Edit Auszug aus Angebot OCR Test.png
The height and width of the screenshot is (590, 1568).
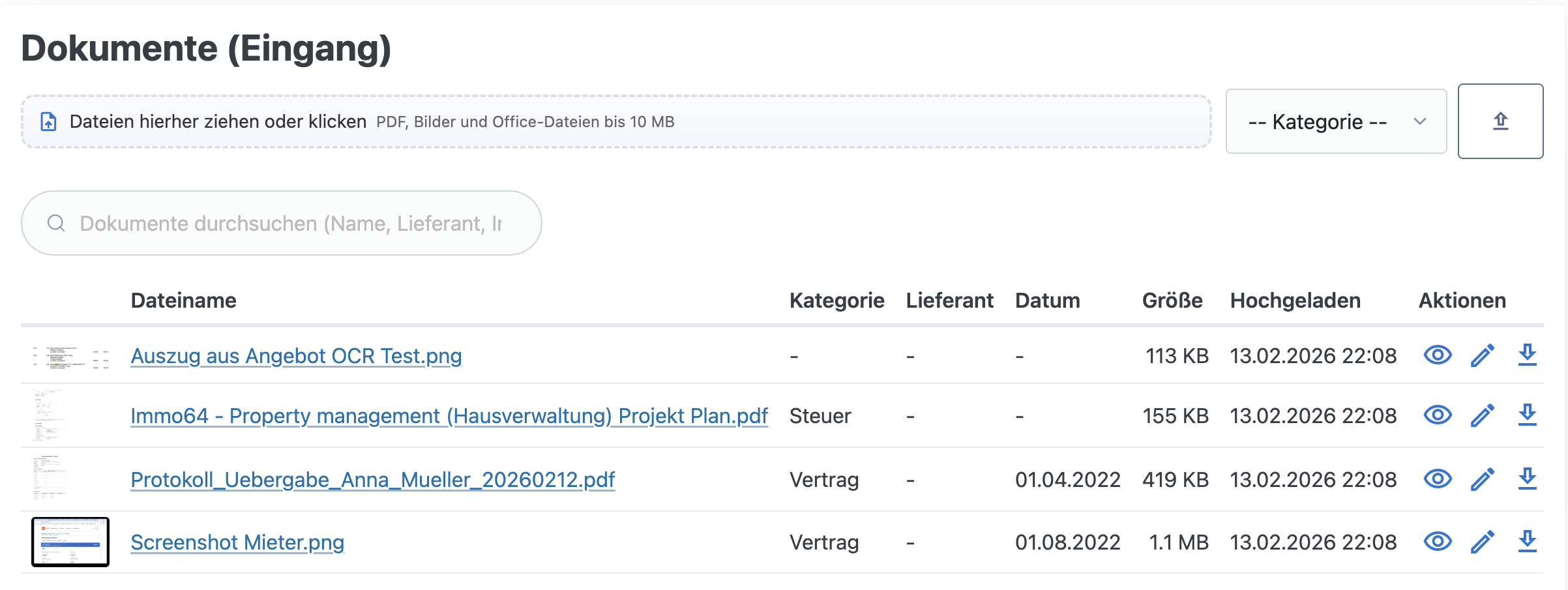tap(1483, 355)
